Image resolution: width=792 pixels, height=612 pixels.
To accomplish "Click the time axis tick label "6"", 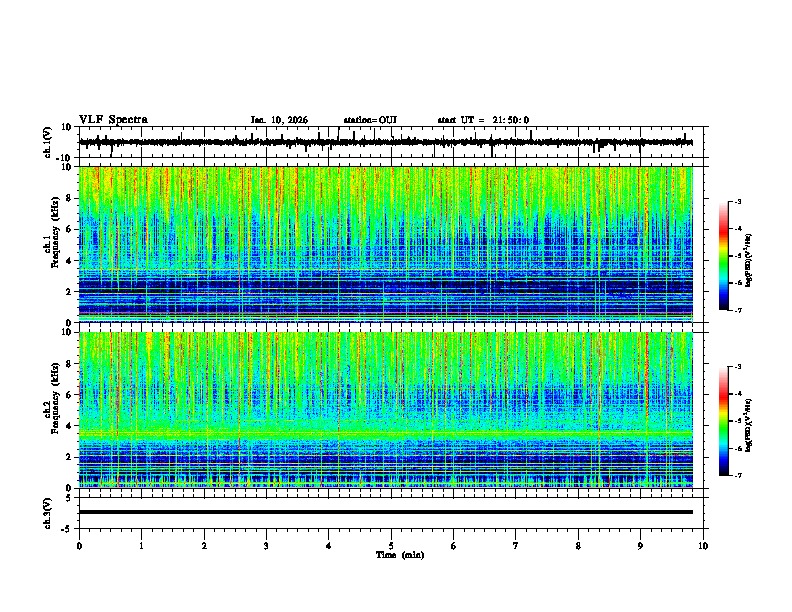I will [454, 546].
